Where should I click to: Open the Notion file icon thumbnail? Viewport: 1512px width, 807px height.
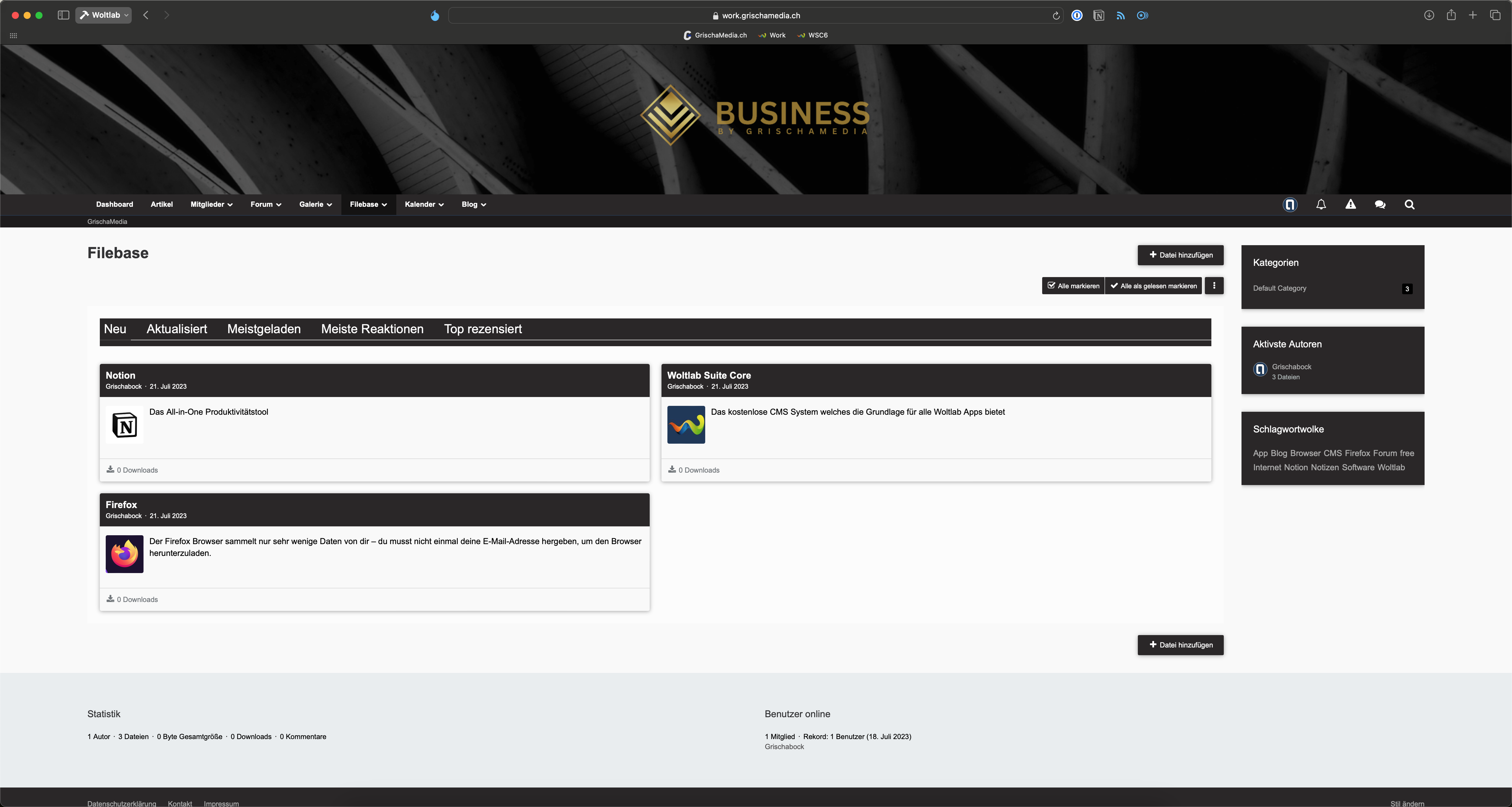tap(124, 425)
